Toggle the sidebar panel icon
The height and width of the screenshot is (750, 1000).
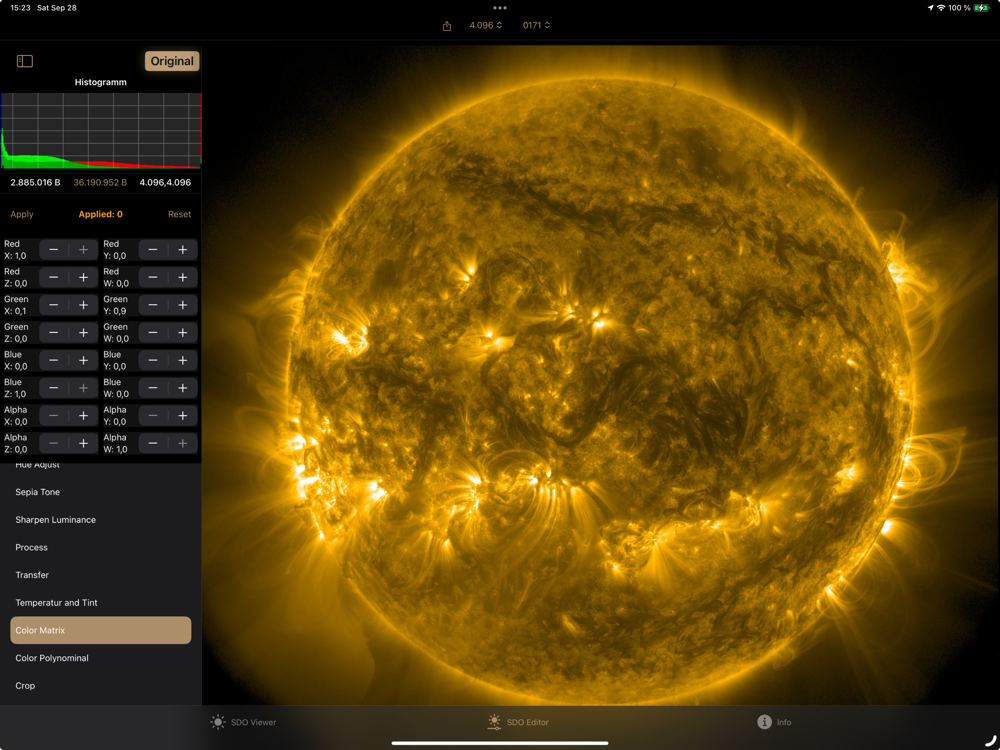(x=25, y=61)
